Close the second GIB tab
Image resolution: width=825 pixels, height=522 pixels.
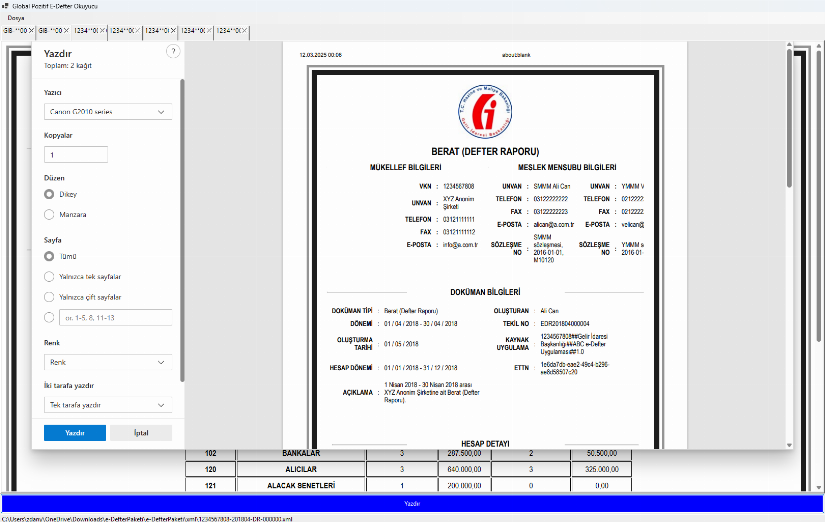[66, 31]
